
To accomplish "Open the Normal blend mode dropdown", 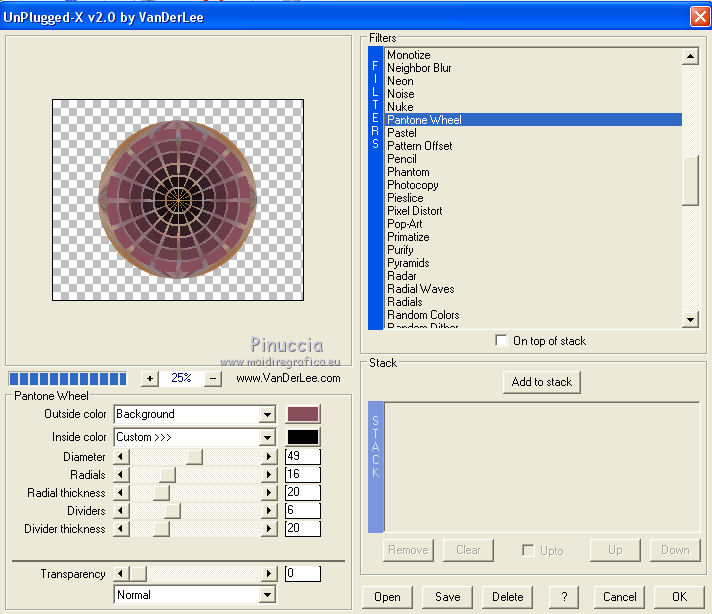I will point(267,595).
